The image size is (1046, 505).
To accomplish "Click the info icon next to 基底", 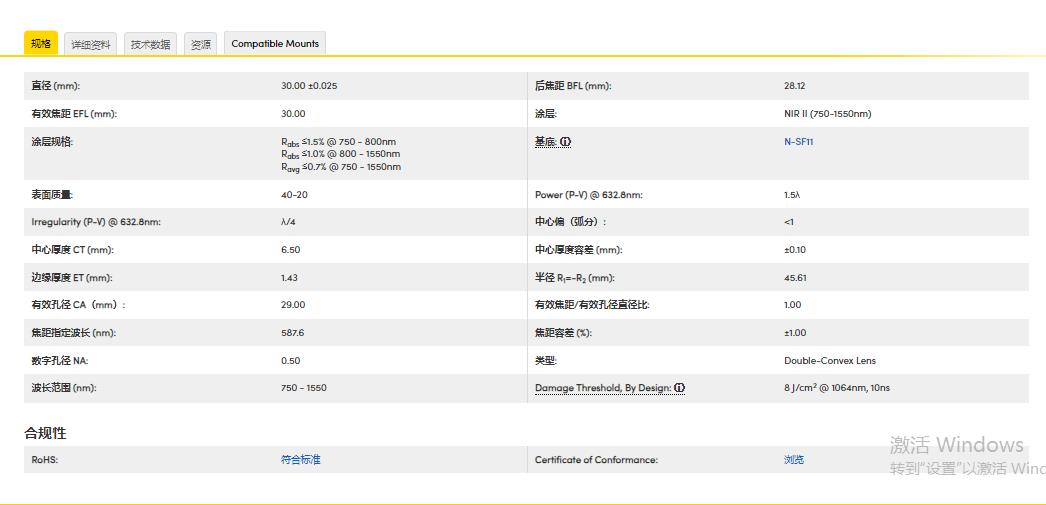I will point(566,142).
